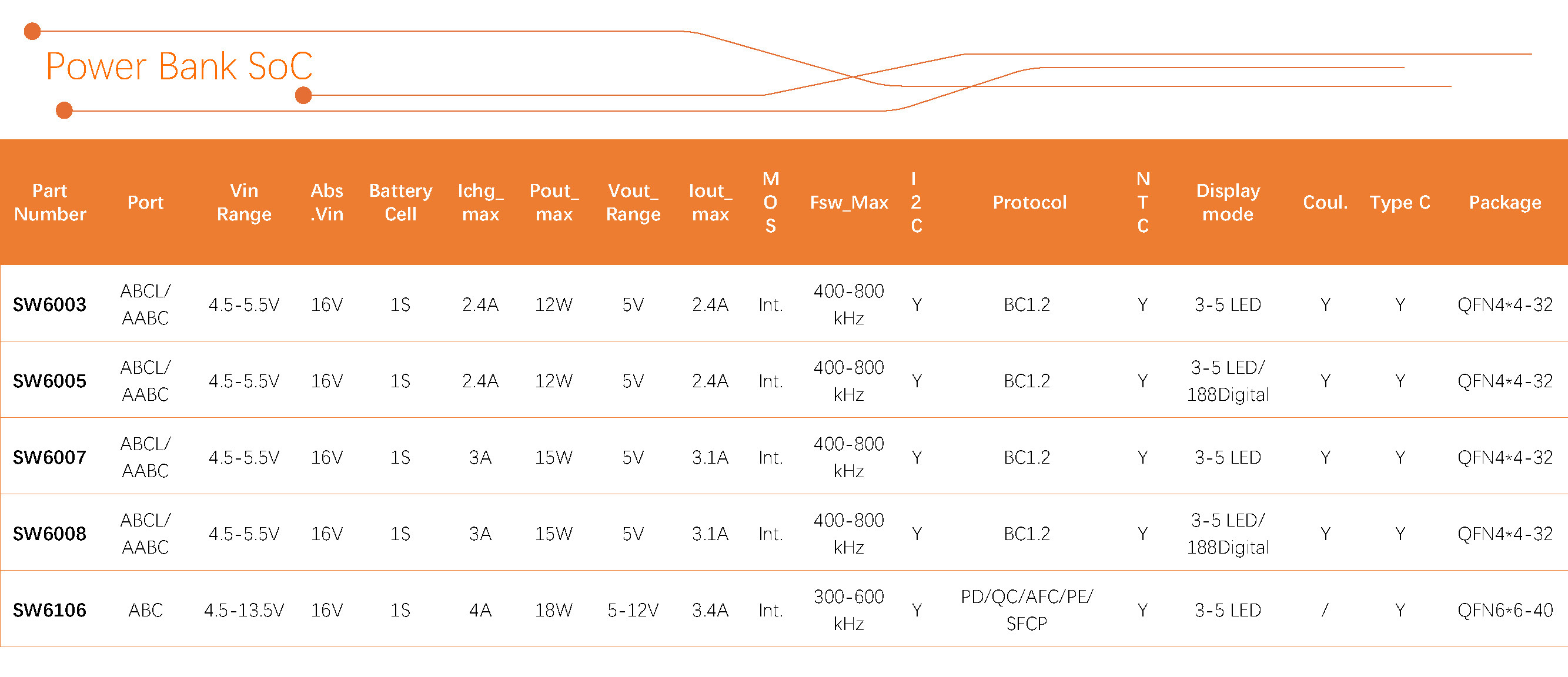This screenshot has width=1568, height=677.
Task: Click the "Type C" column header
Action: coord(1399,203)
